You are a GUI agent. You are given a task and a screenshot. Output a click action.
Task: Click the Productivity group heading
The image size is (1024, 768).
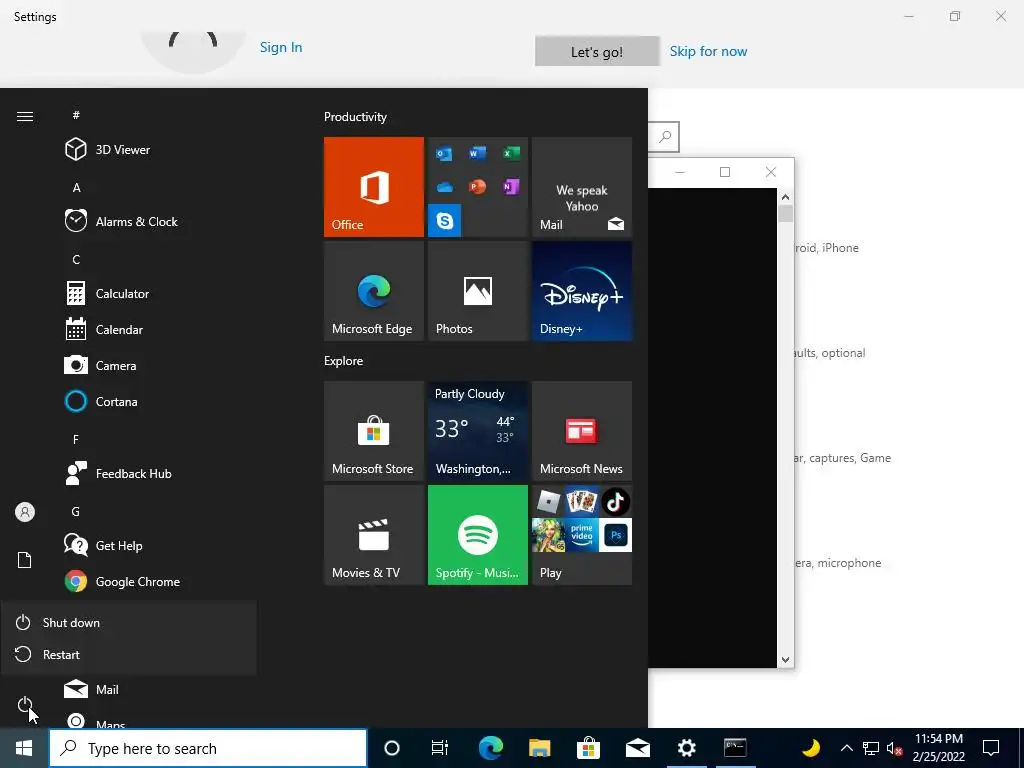point(355,117)
